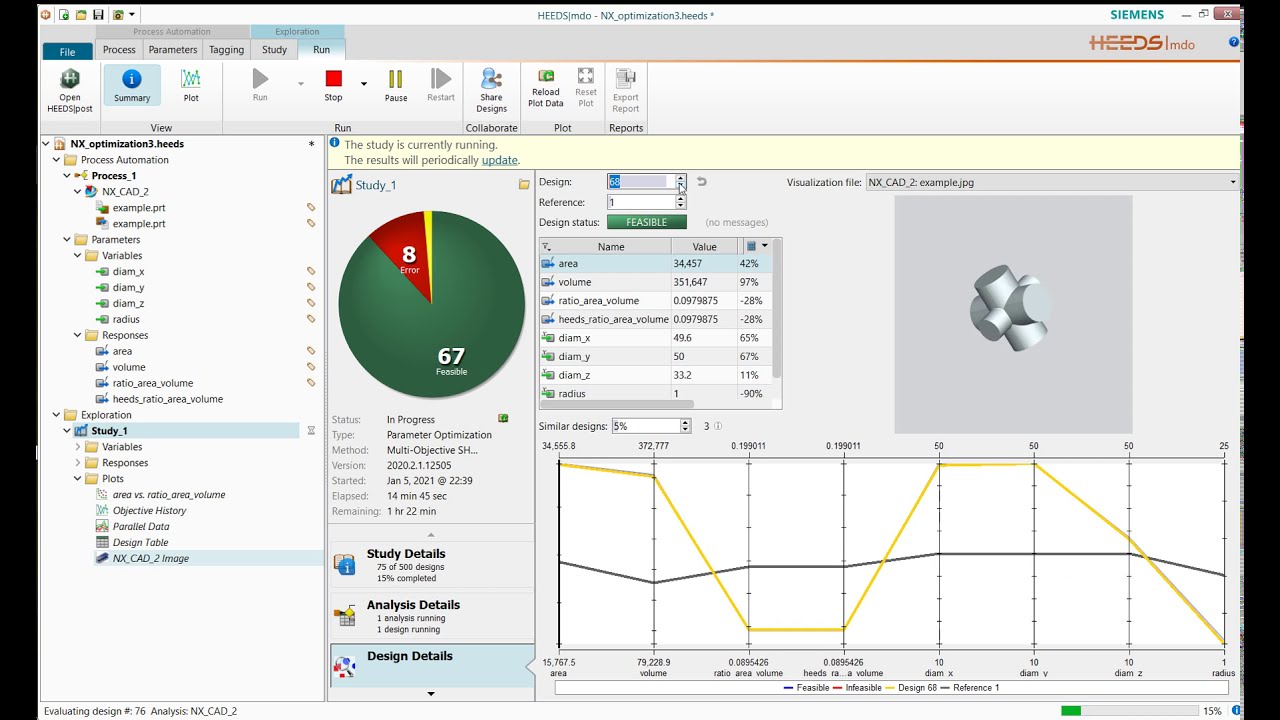Click the Reference number input field
The height and width of the screenshot is (720, 1280).
641,202
